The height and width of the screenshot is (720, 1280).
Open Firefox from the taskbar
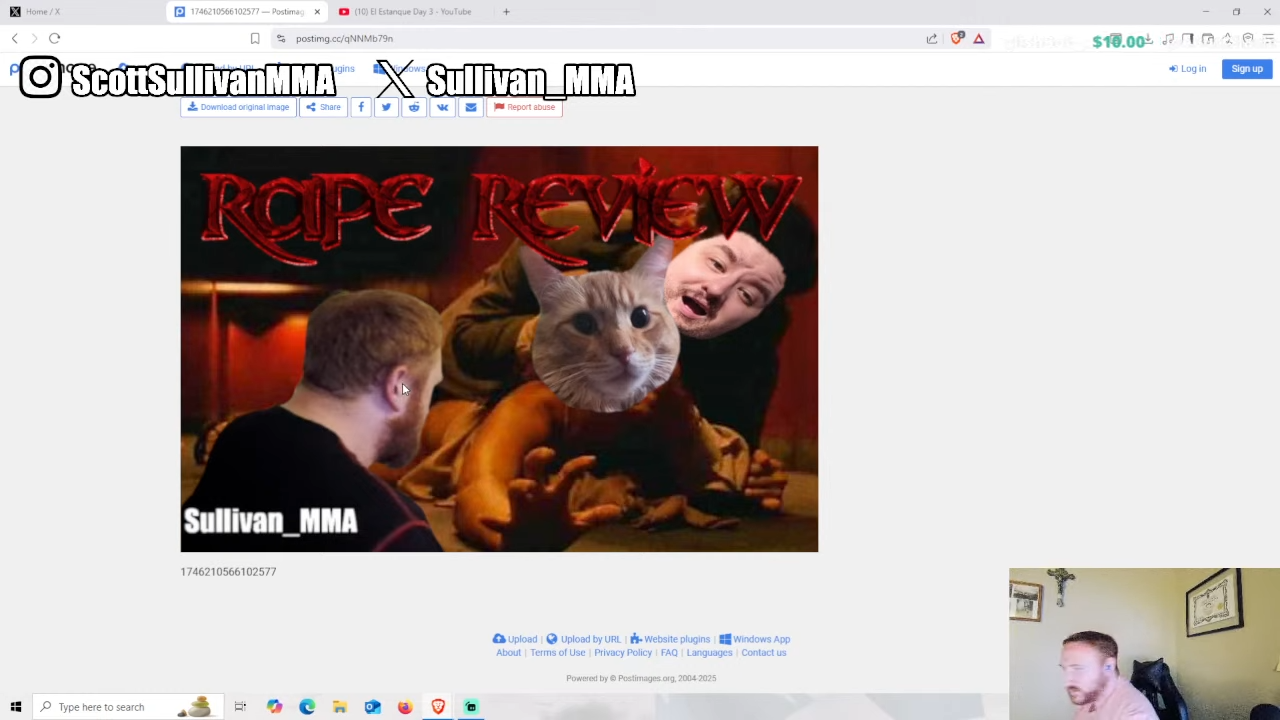tap(405, 707)
